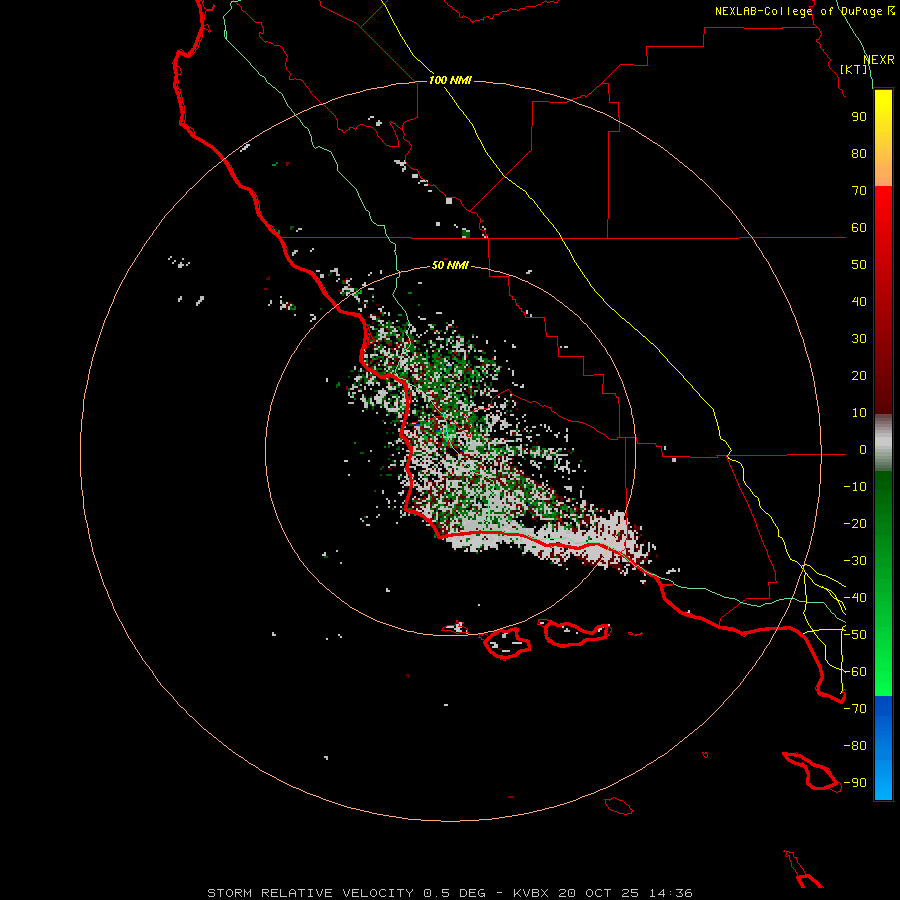900x900 pixels.
Task: Click the positive 30 scale value
Action: [859, 339]
